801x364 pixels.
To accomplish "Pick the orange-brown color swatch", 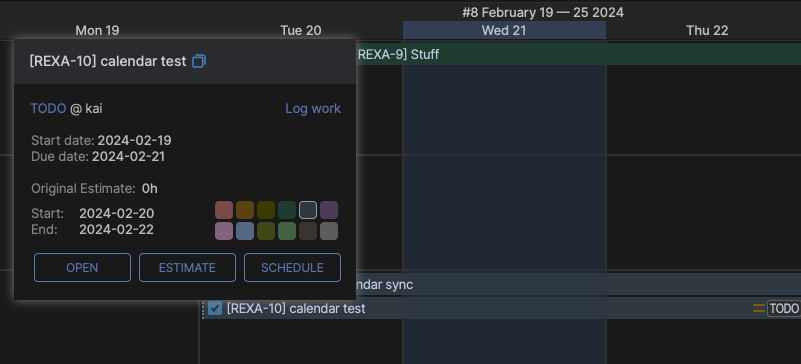I will [245, 210].
